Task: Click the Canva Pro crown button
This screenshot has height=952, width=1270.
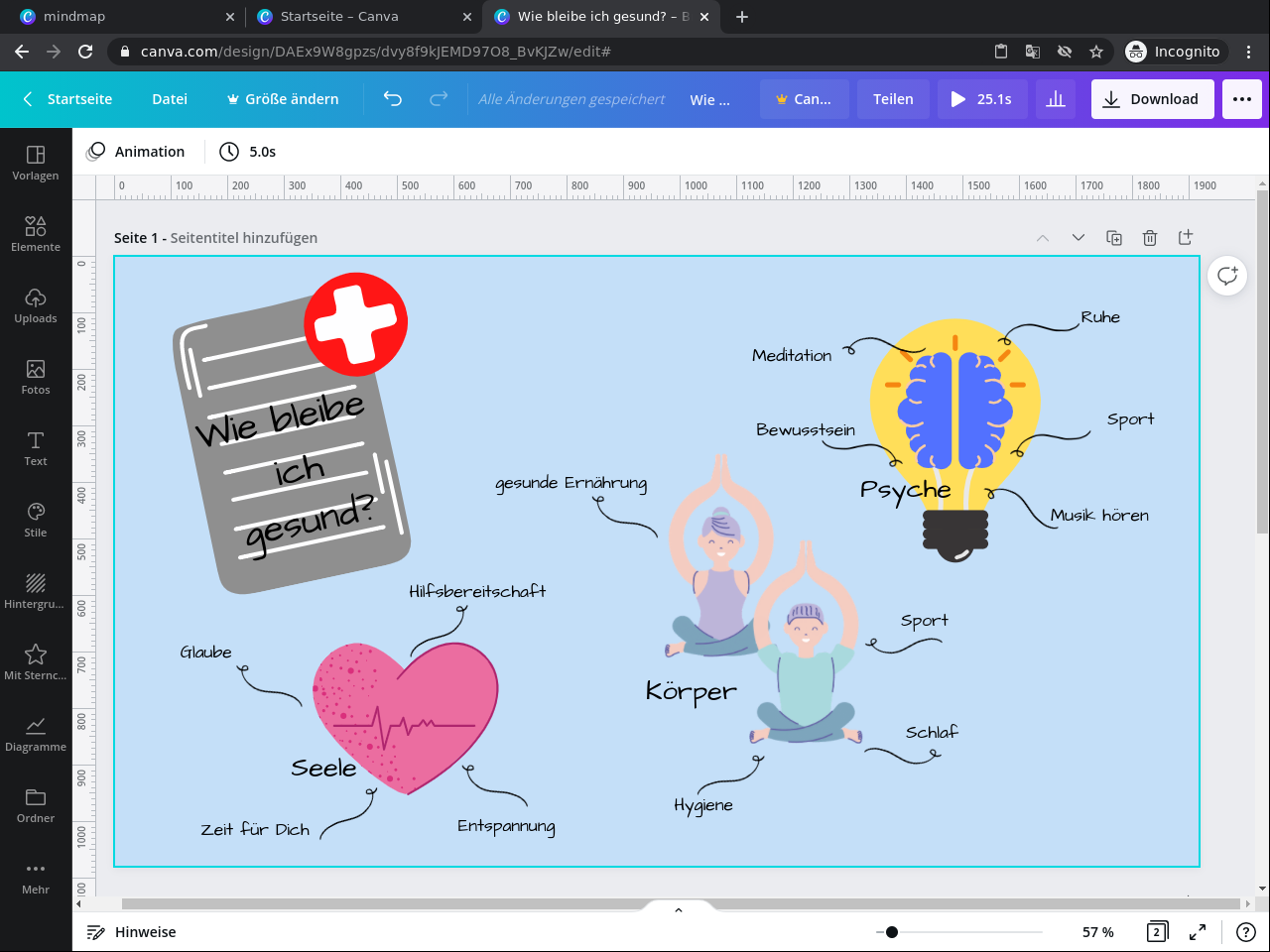Action: [x=805, y=99]
